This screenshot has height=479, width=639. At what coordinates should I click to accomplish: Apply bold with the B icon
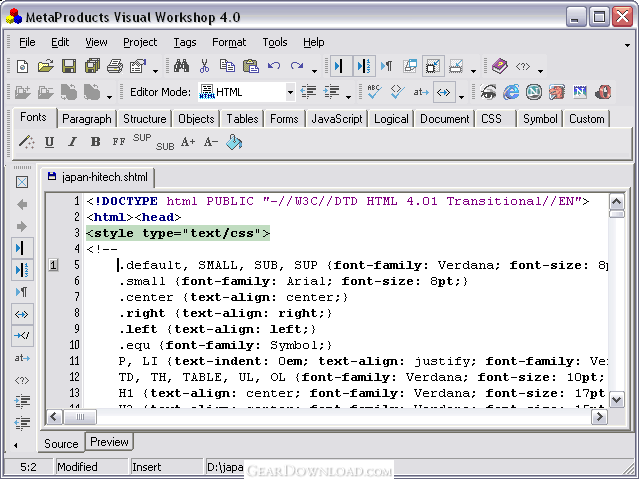point(95,142)
